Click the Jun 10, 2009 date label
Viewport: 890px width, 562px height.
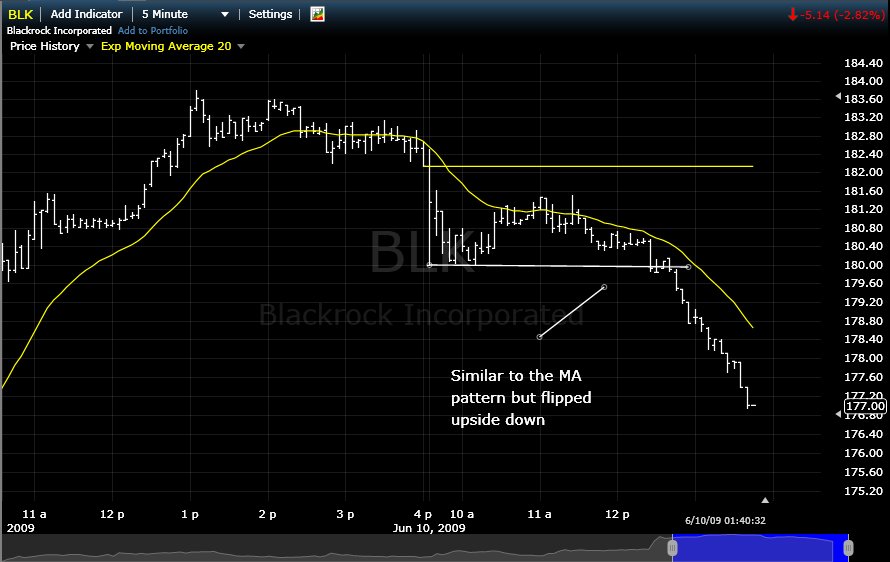429,528
